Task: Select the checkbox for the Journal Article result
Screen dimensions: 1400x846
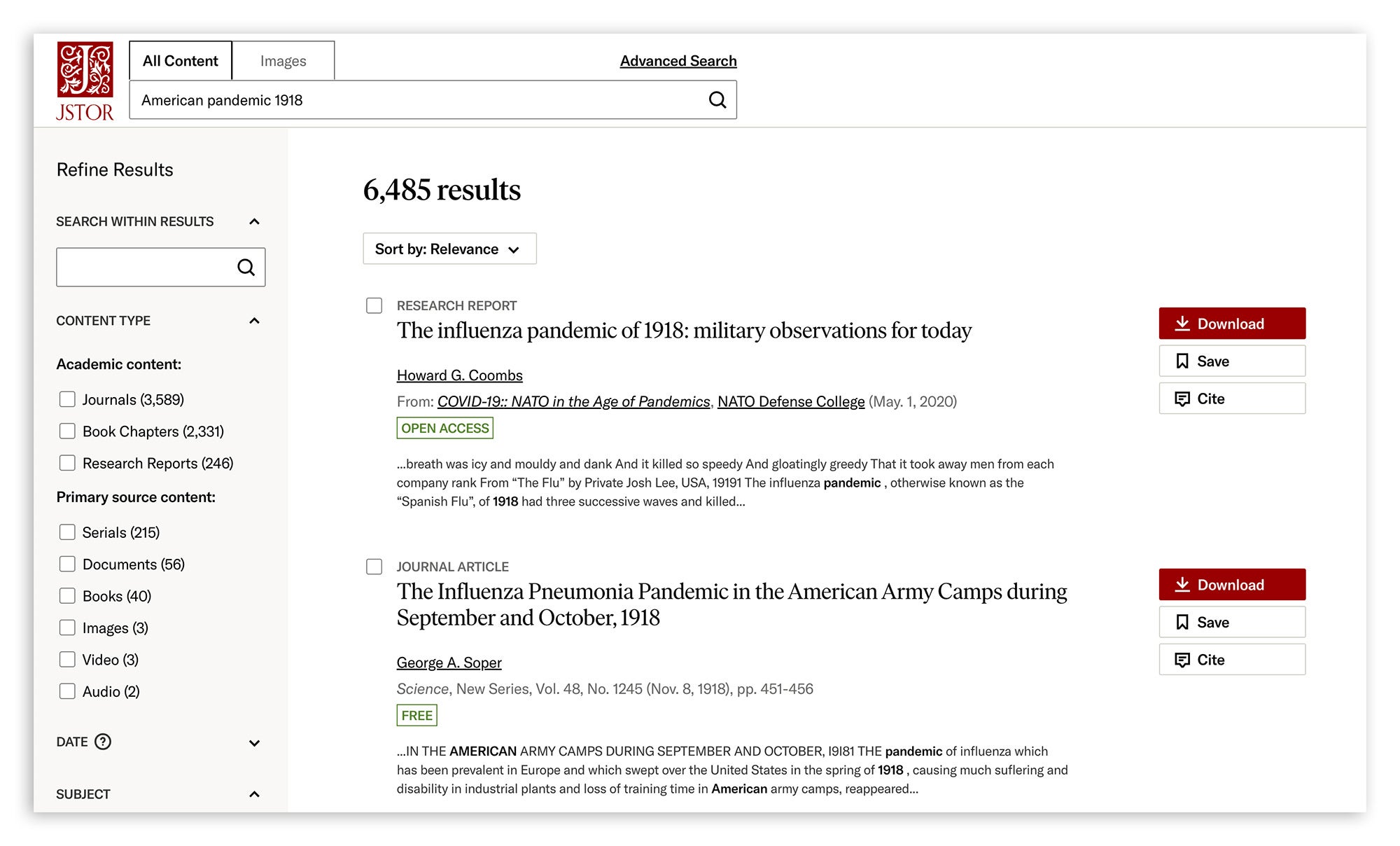Action: [x=374, y=567]
